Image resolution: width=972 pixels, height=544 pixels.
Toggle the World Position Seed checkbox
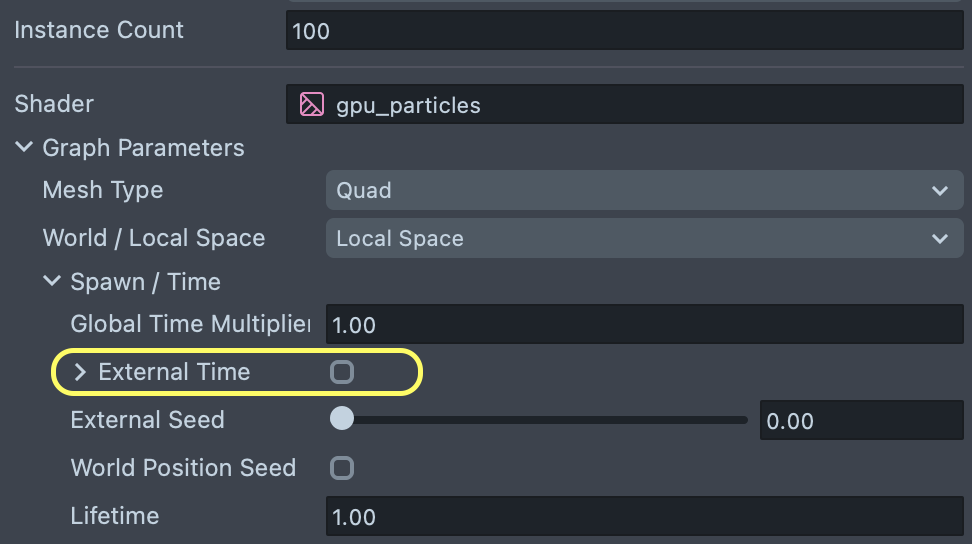[x=342, y=468]
